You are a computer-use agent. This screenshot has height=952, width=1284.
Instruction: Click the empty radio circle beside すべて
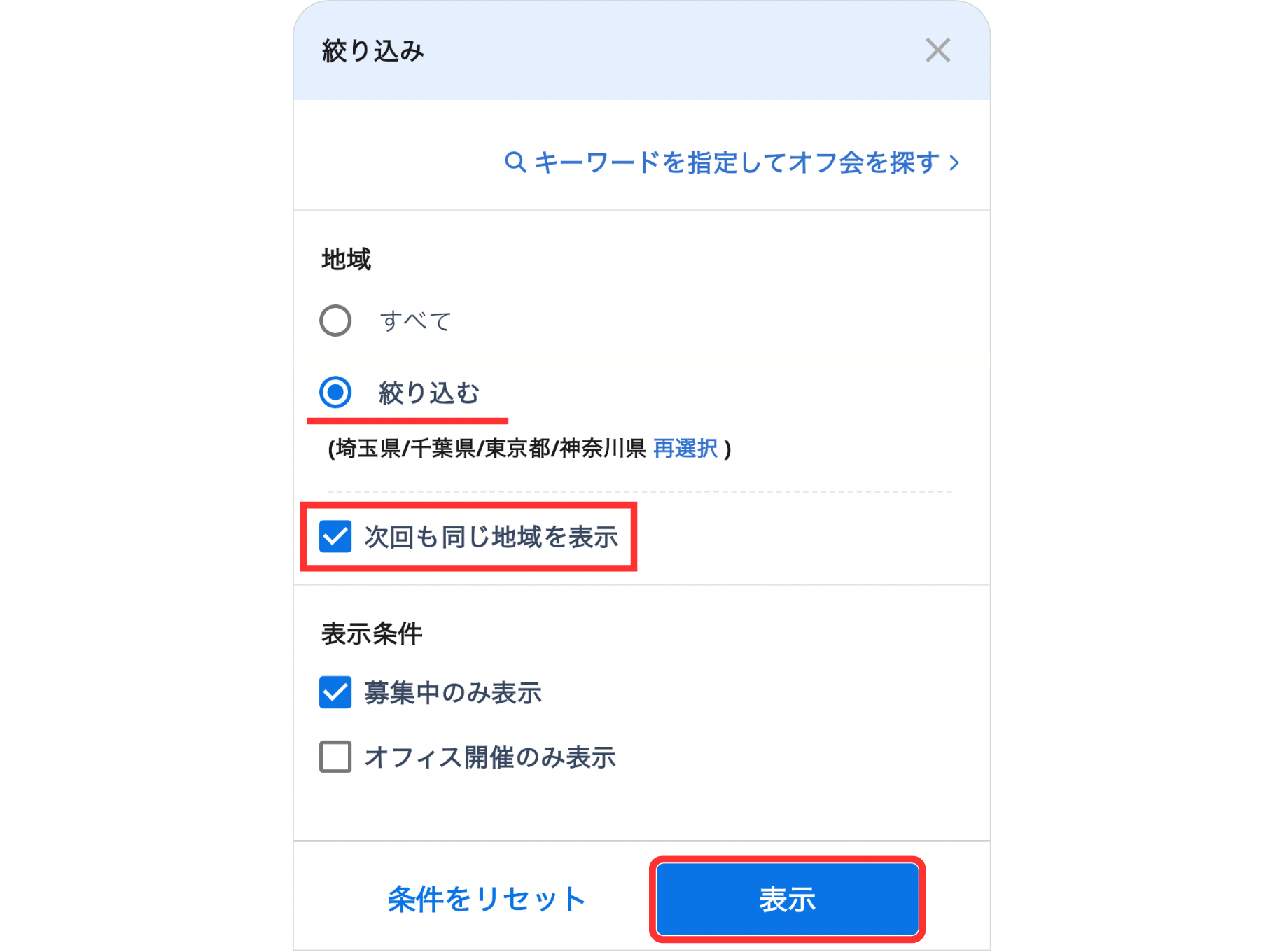pyautogui.click(x=335, y=321)
